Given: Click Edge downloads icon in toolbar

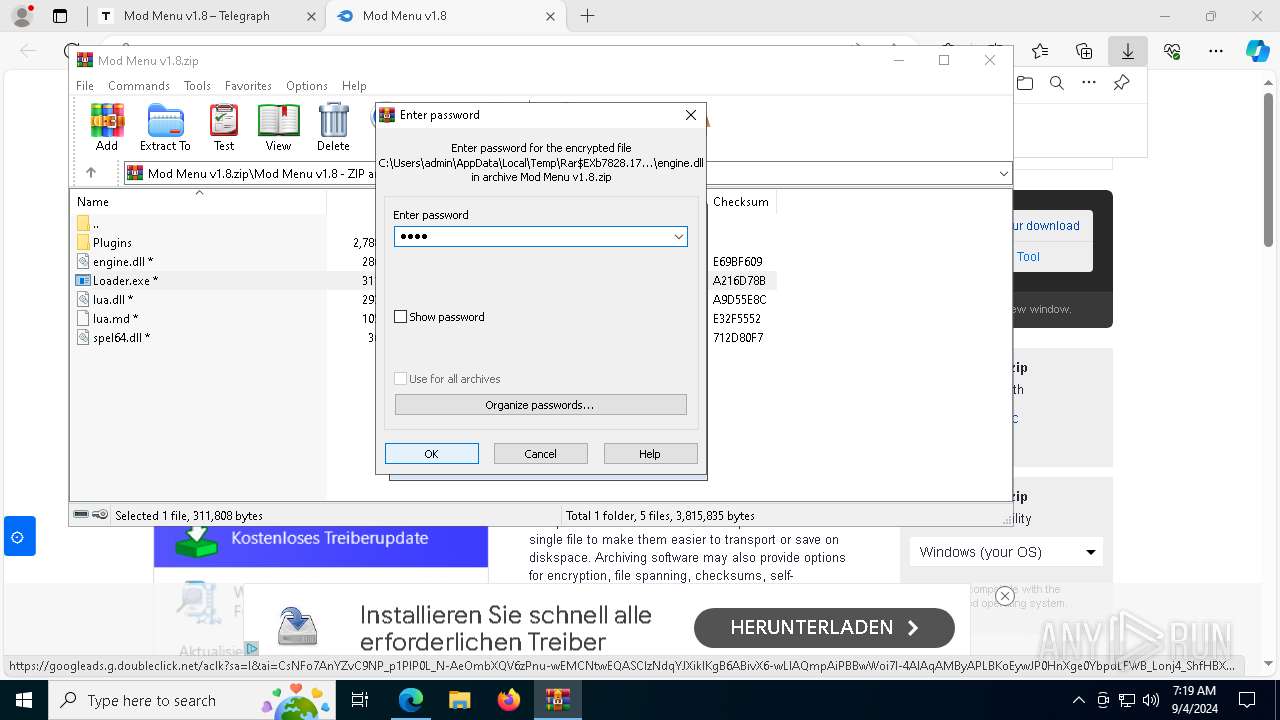Looking at the screenshot, I should point(1127,50).
